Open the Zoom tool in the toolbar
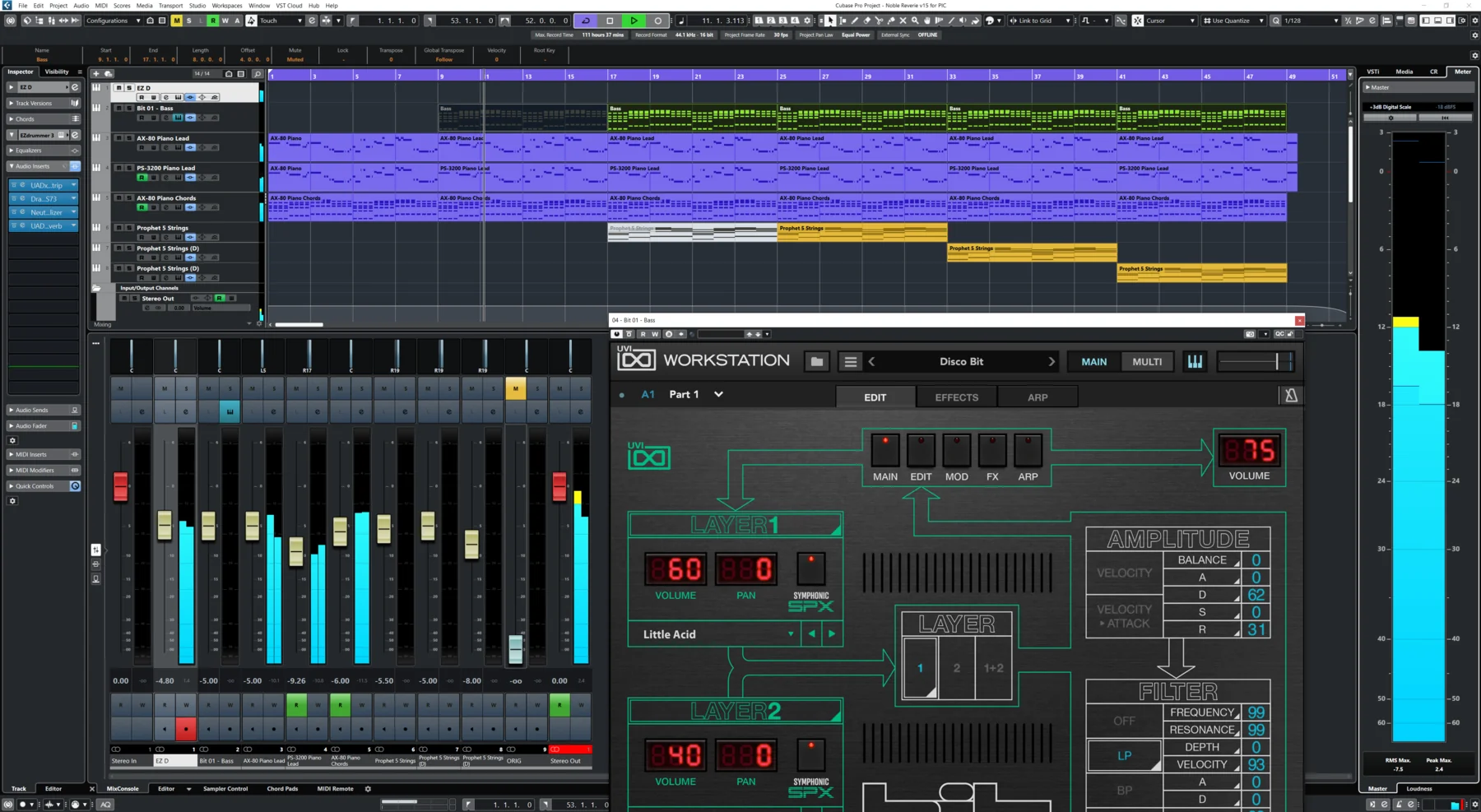 point(915,21)
